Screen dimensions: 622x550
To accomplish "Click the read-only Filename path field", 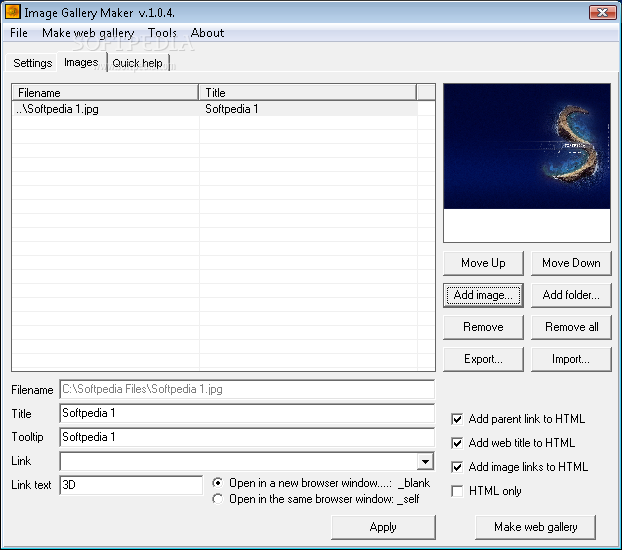I will 247,389.
